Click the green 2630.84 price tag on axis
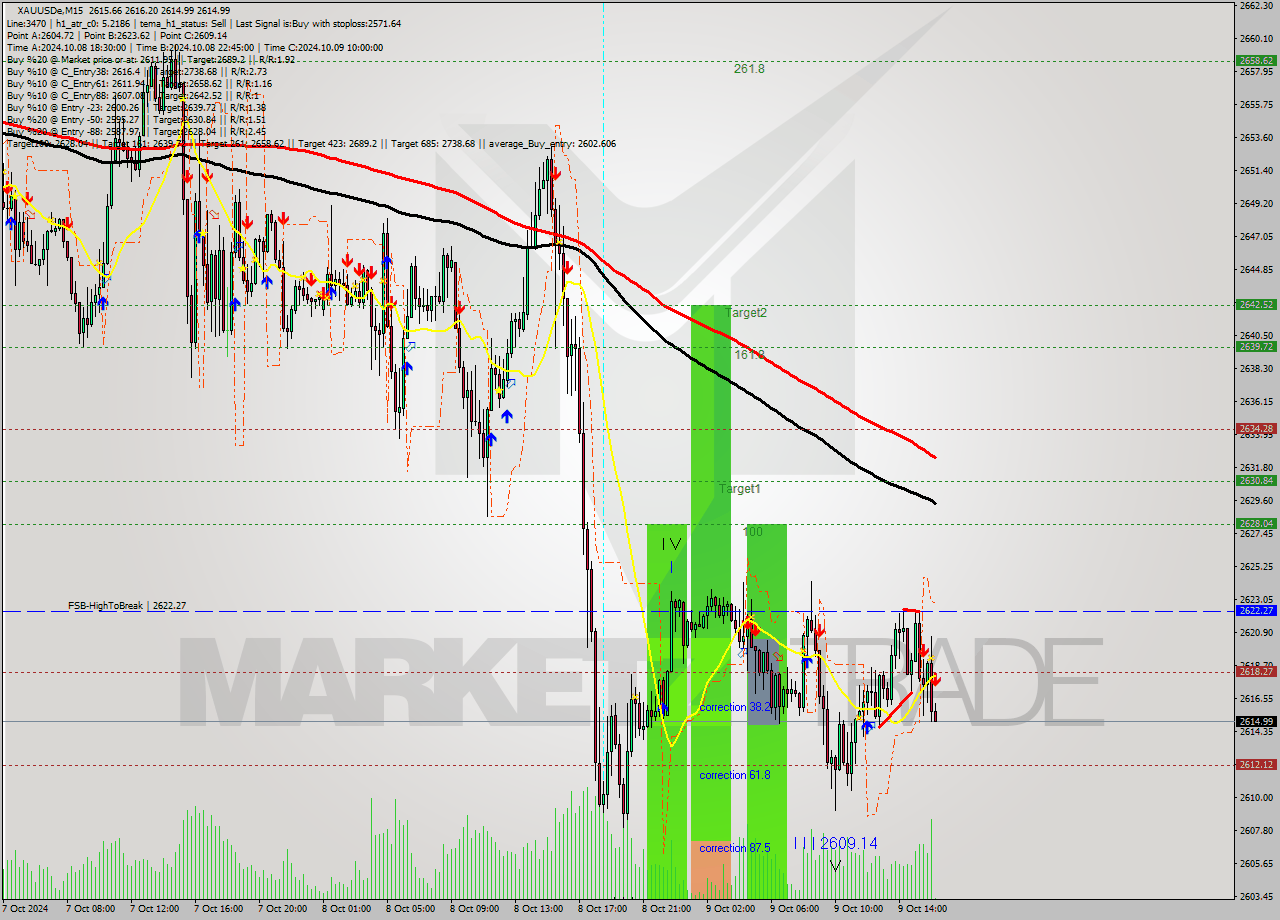 click(x=1256, y=481)
